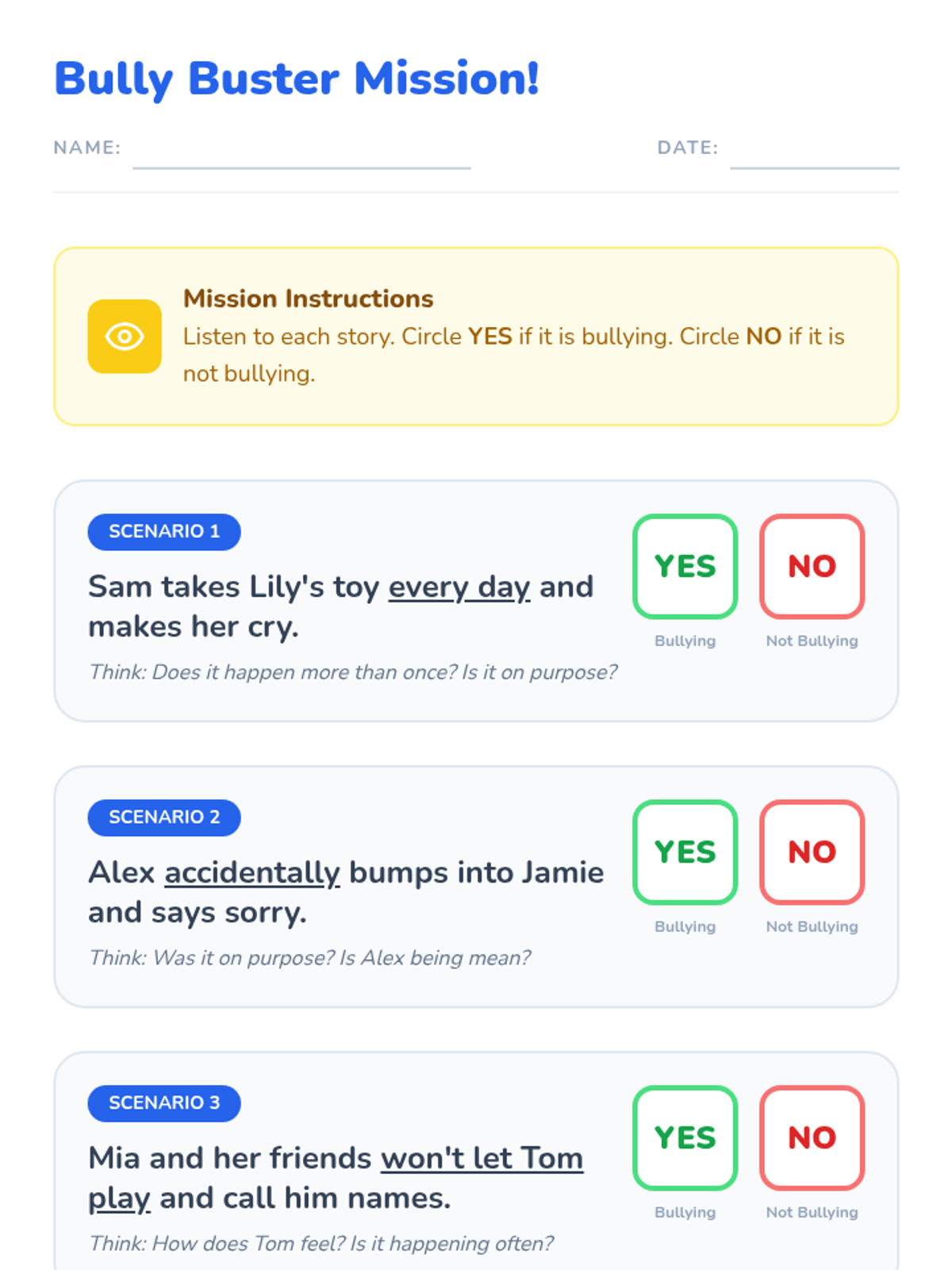Choose NO for Scenario 2
Screen dimensions: 952x1270
[x=812, y=852]
